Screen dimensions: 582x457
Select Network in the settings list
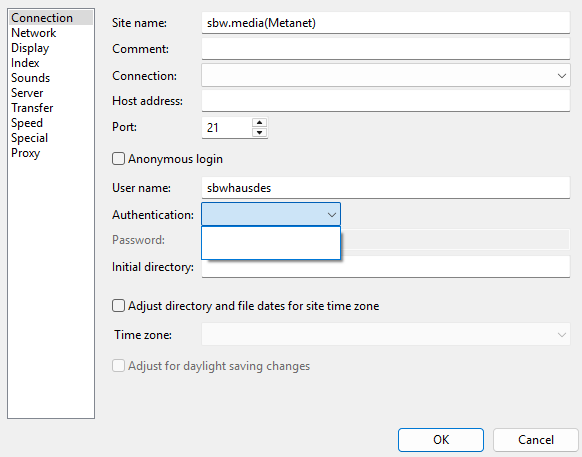33,33
